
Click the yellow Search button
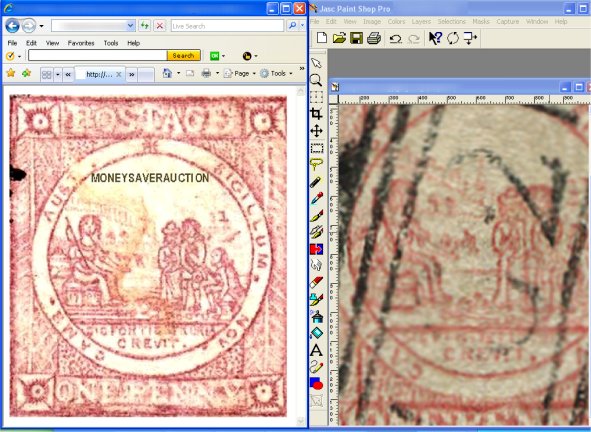click(184, 55)
